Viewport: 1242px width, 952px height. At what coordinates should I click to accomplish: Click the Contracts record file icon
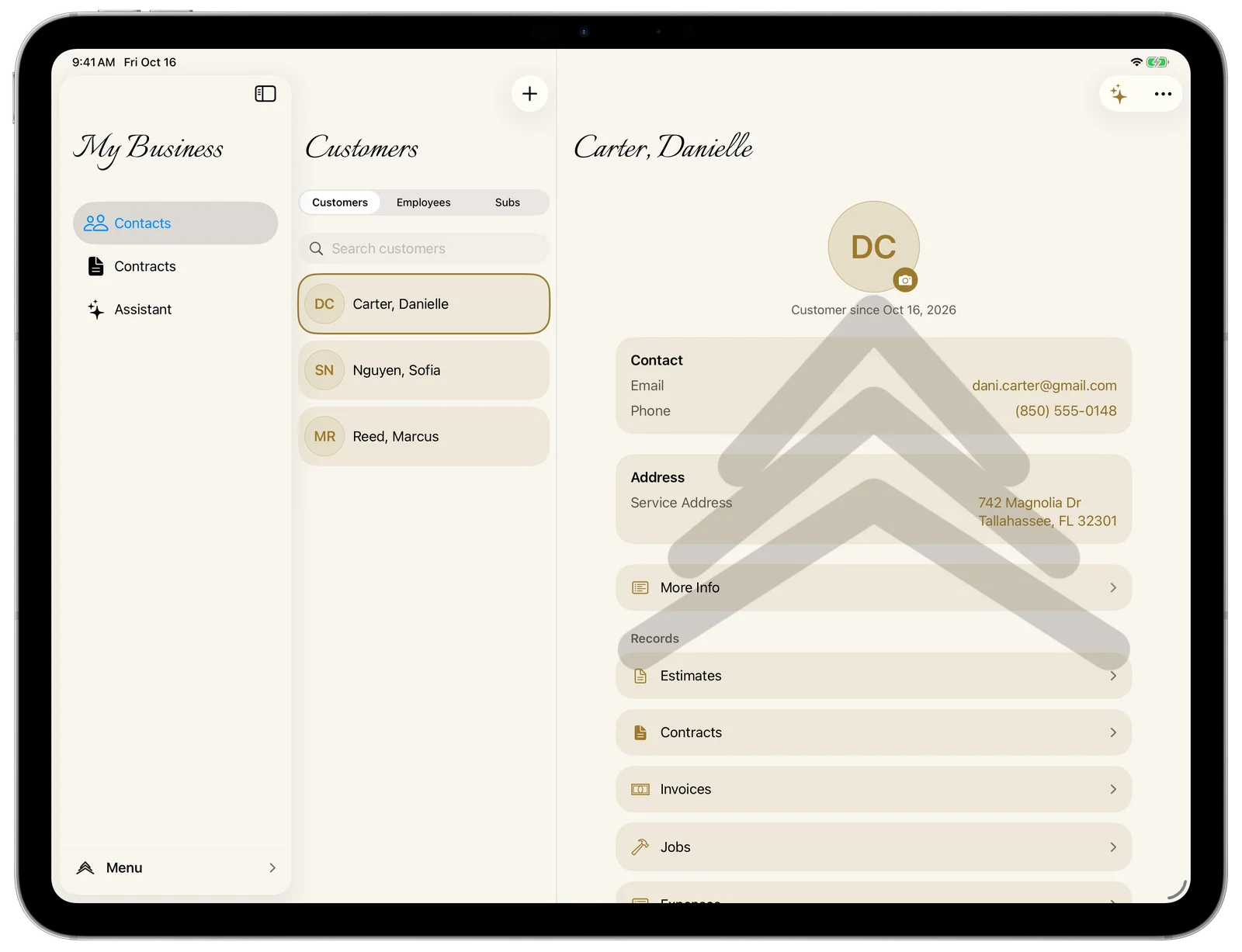640,732
